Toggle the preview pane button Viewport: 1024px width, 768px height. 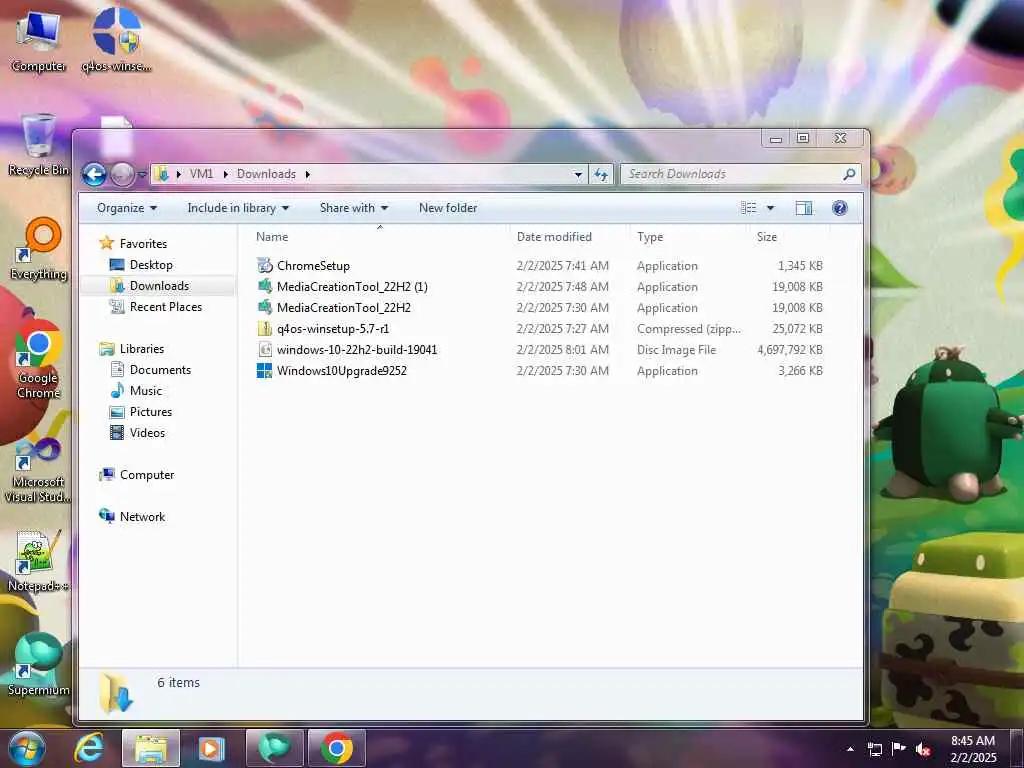(x=804, y=208)
